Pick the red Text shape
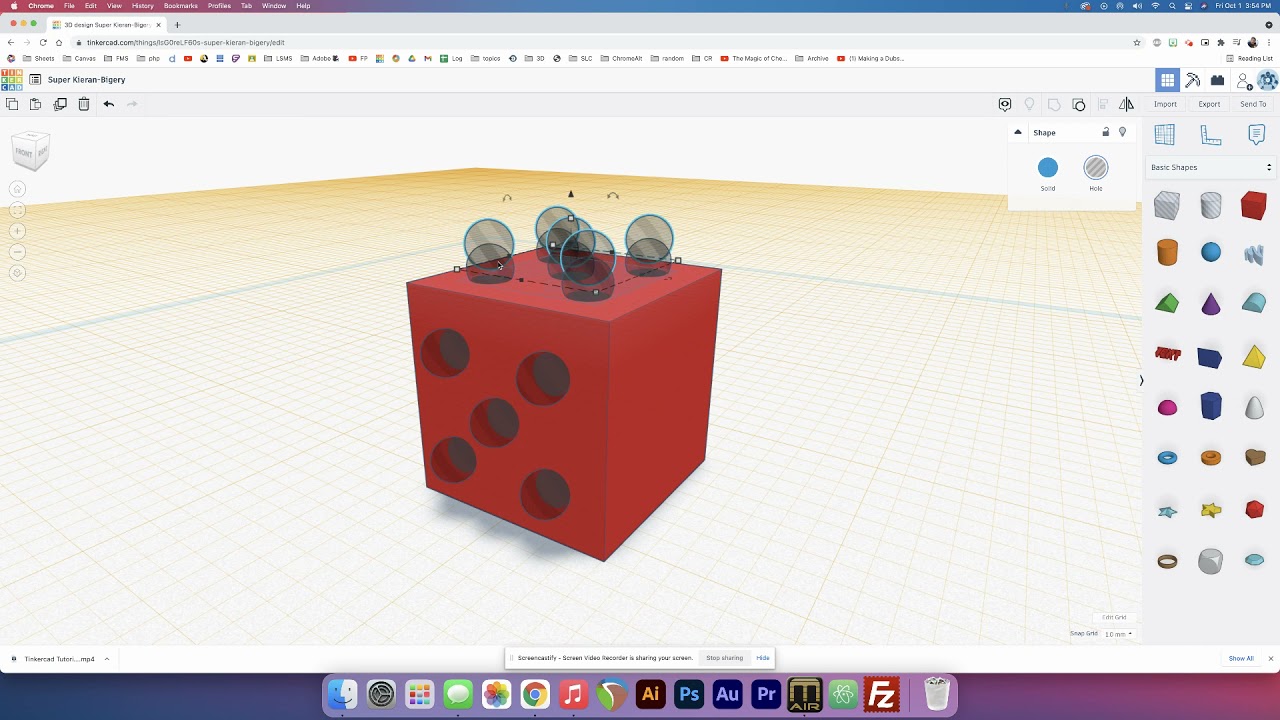This screenshot has height=720, width=1280. (x=1167, y=354)
